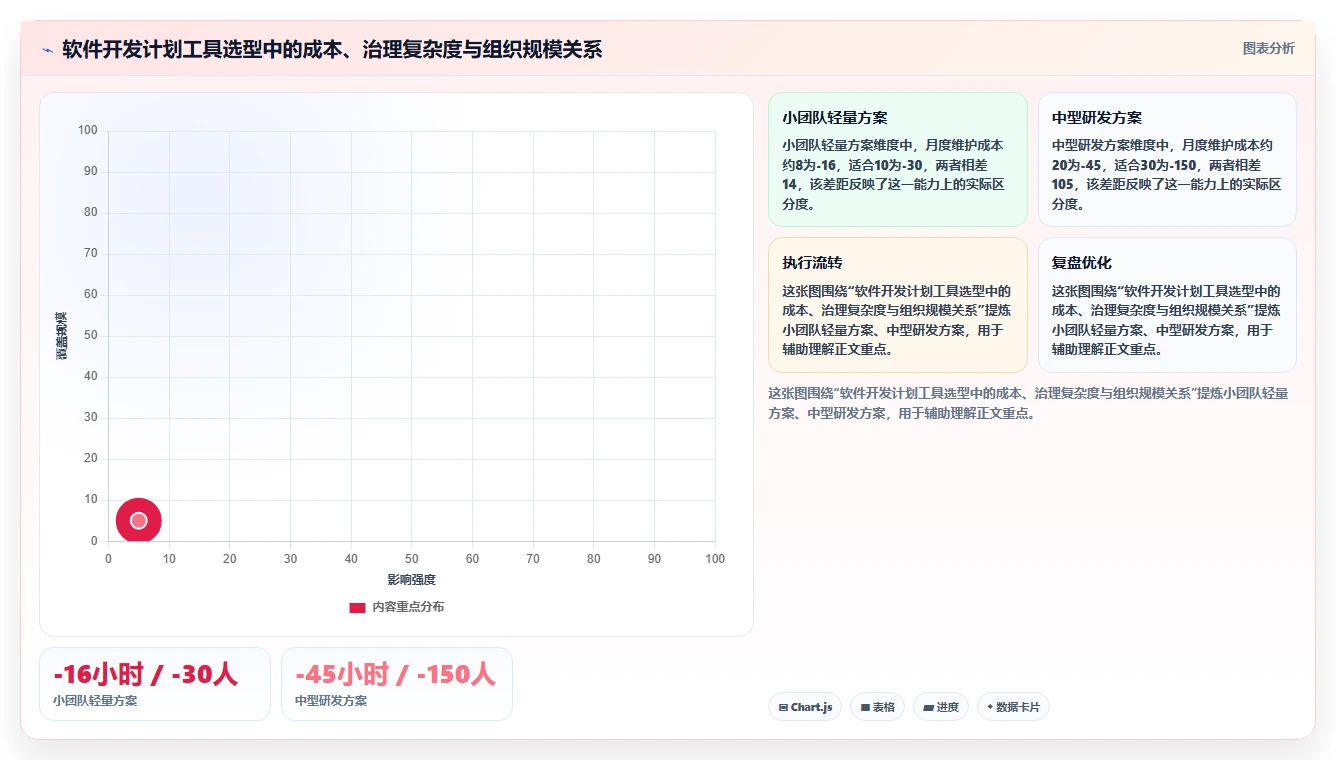Screen dimensions: 1336x760
Task: Click the -16小时 / -30人 stat card
Action: tap(155, 684)
